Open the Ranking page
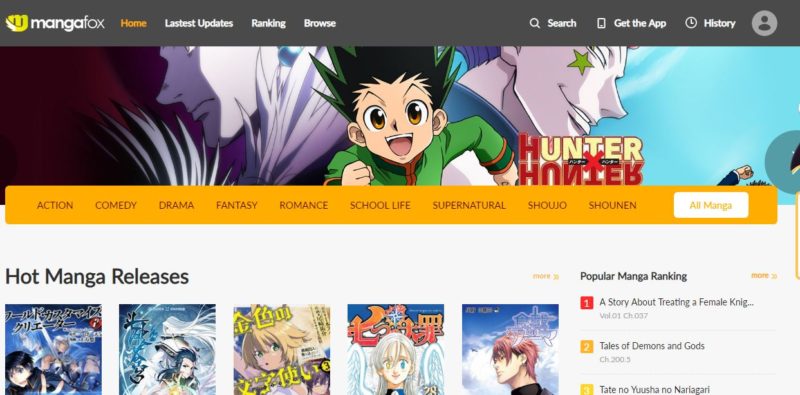This screenshot has width=800, height=395. point(268,23)
